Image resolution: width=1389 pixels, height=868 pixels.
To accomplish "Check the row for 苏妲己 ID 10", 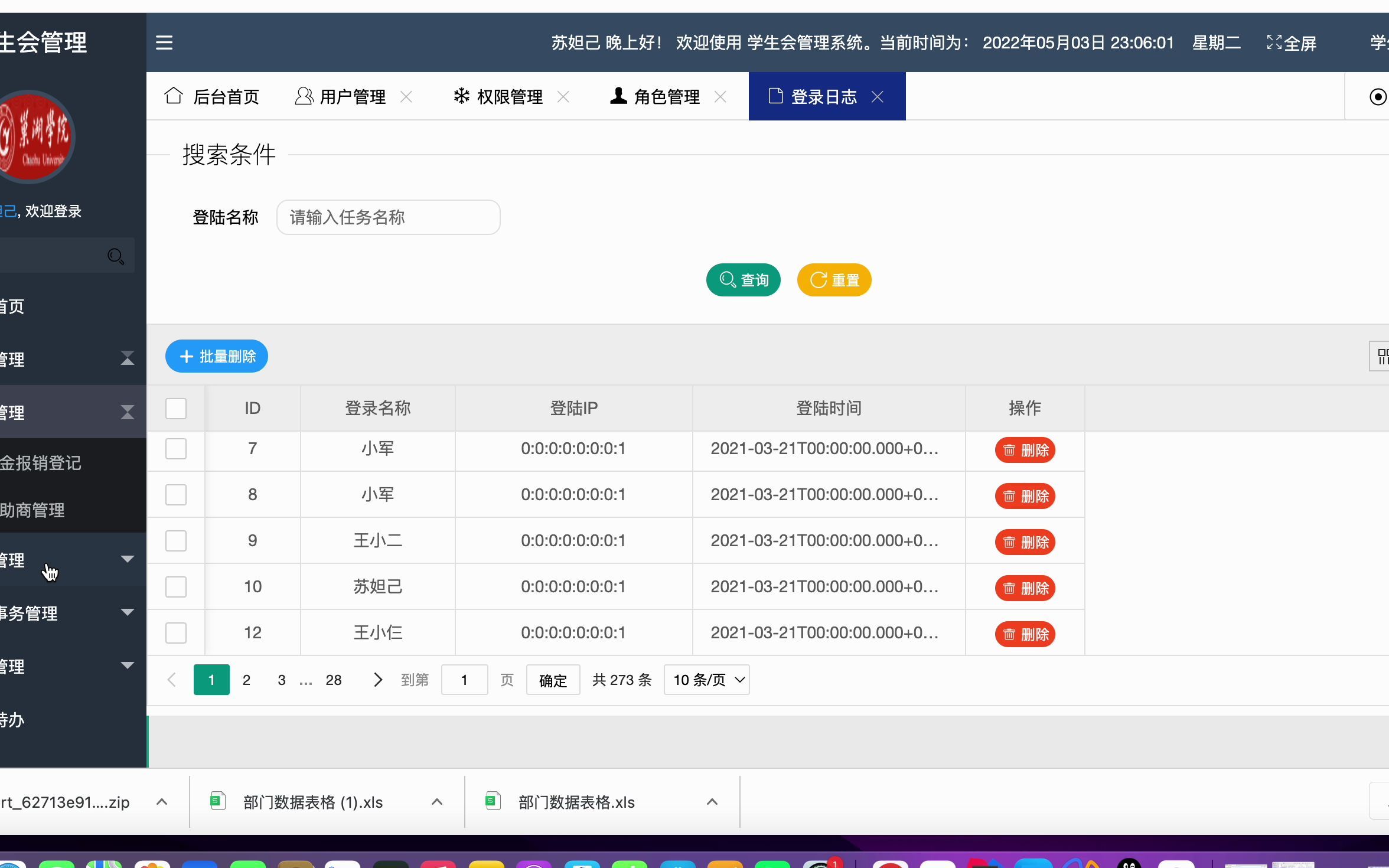I will 176,587.
